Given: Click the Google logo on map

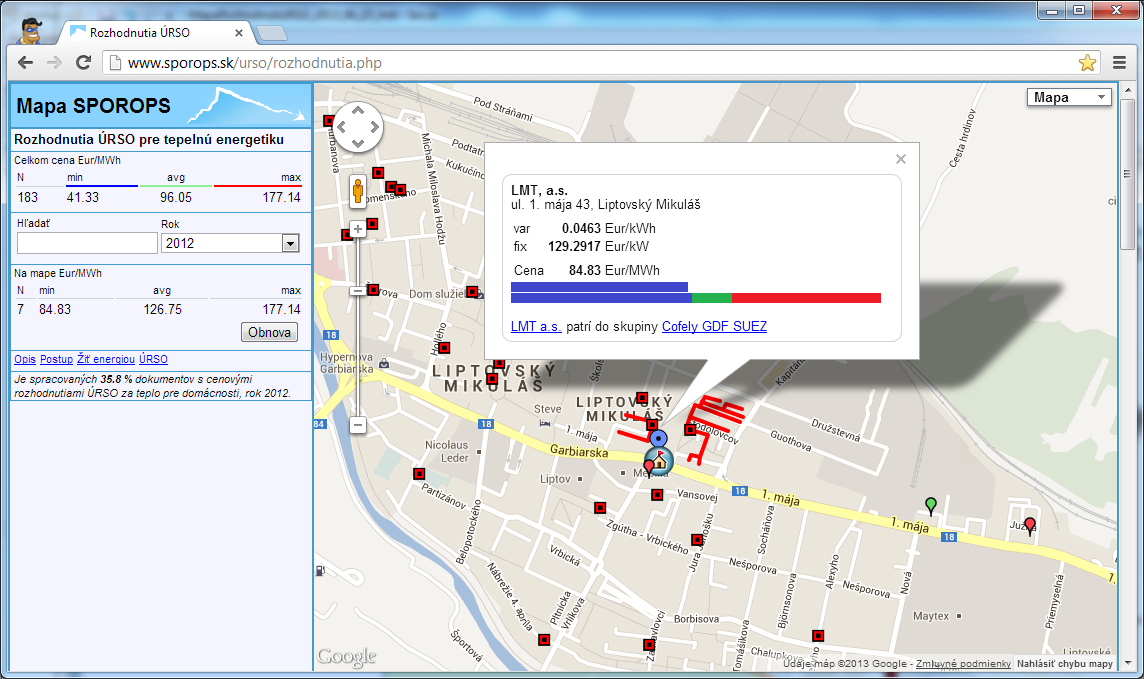Looking at the screenshot, I should tap(347, 656).
